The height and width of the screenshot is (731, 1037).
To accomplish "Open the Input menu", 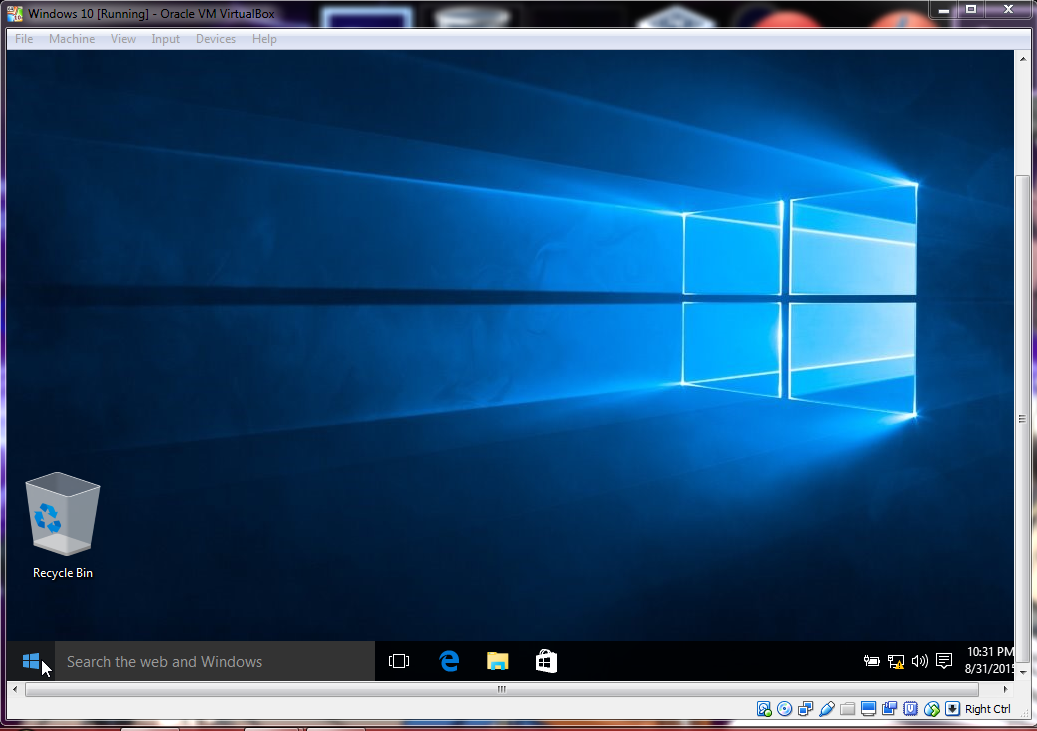I will click(x=165, y=39).
